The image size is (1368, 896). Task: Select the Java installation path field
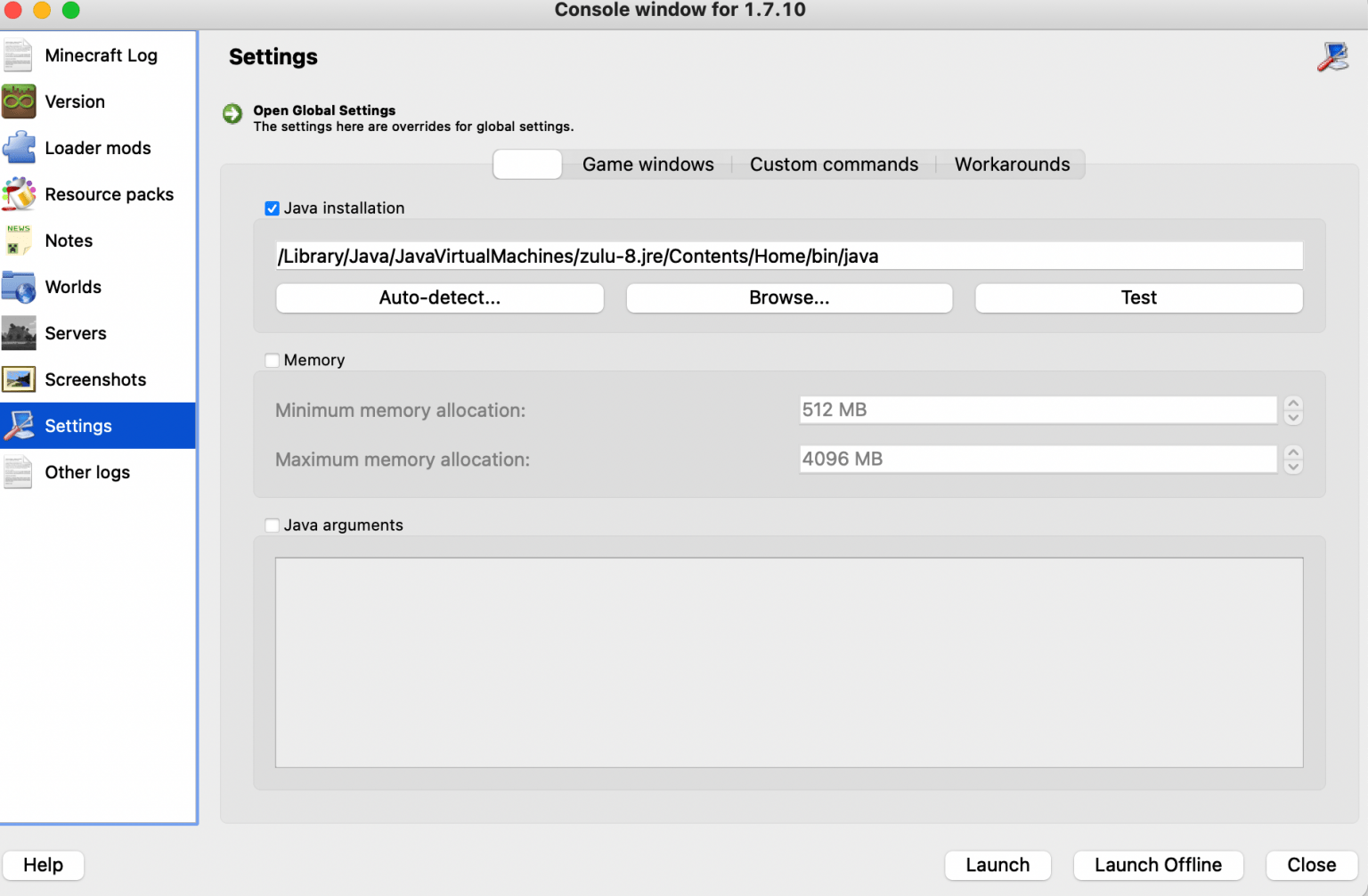coord(789,256)
